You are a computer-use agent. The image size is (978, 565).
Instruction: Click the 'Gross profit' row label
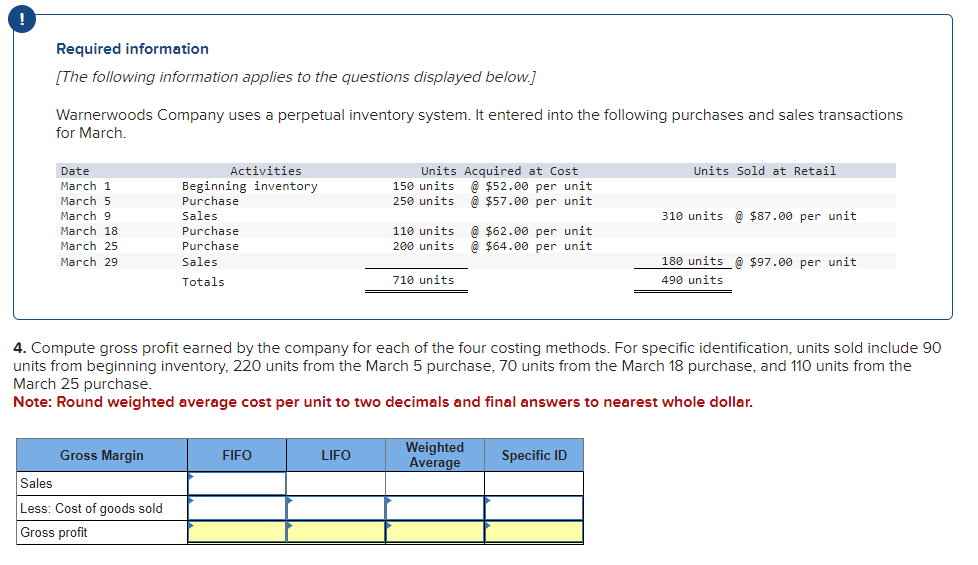[54, 533]
